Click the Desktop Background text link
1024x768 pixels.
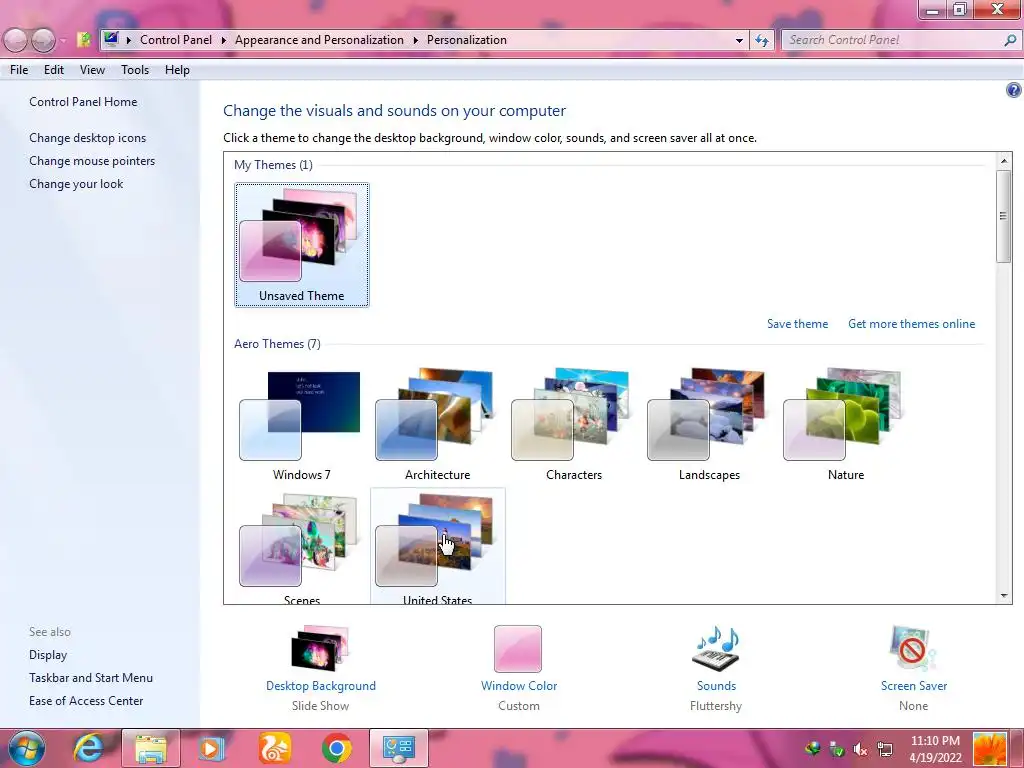tap(321, 686)
